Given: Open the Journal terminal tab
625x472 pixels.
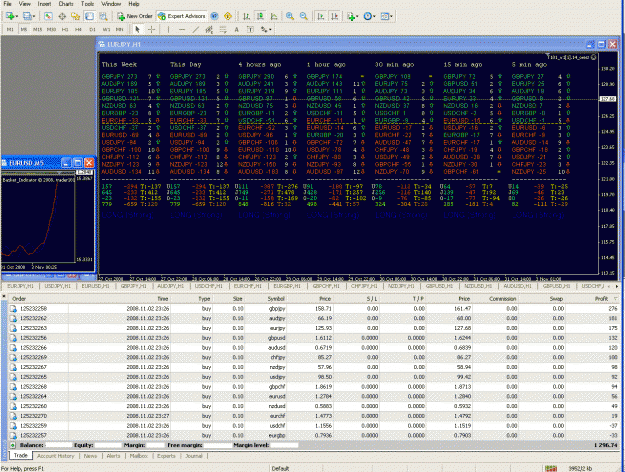Looking at the screenshot, I should [x=194, y=456].
